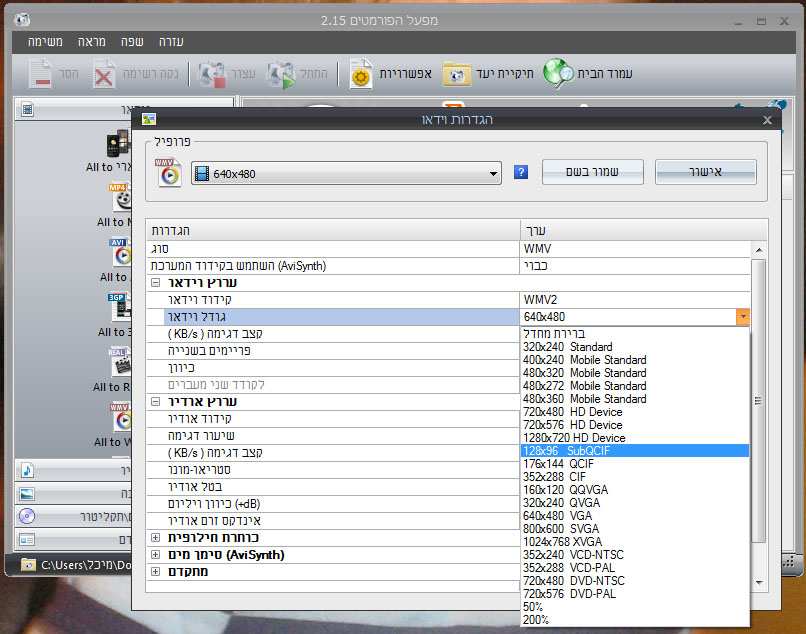Select the bitrate KB/s row under video
The width and height of the screenshot is (806, 634).
coord(333,334)
